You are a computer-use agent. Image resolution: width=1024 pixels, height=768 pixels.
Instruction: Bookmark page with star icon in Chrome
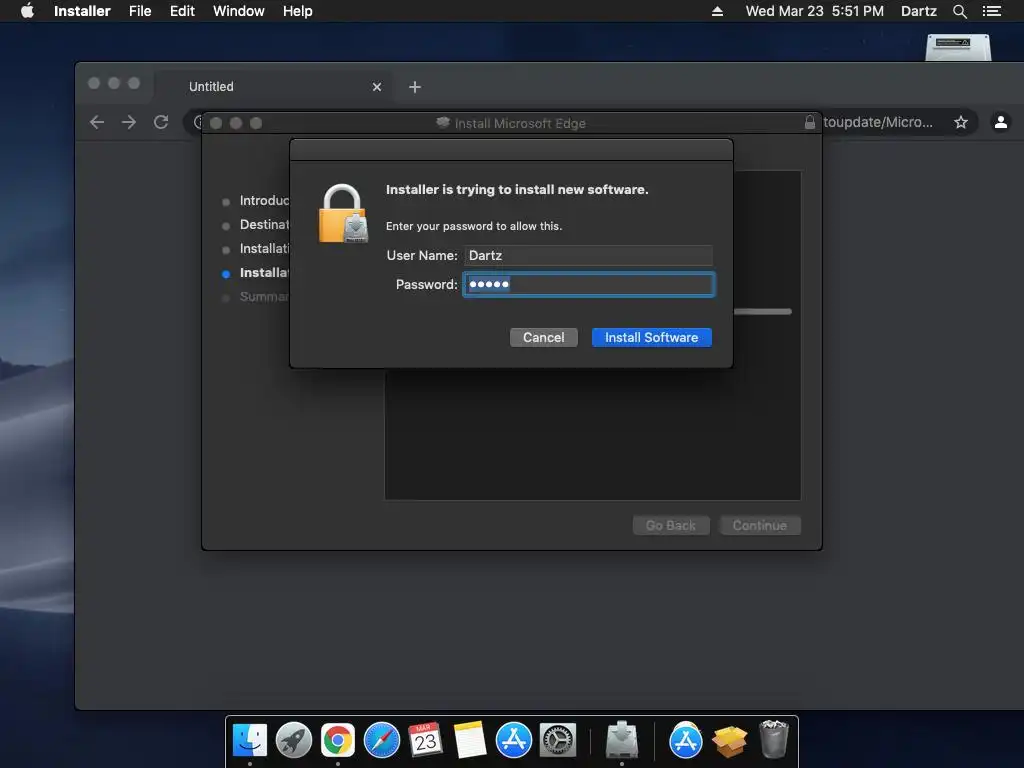[961, 122]
